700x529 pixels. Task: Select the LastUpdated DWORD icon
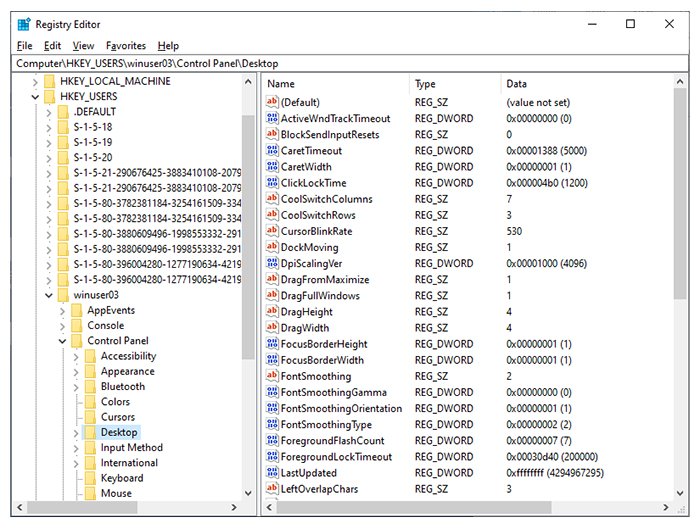[x=272, y=472]
